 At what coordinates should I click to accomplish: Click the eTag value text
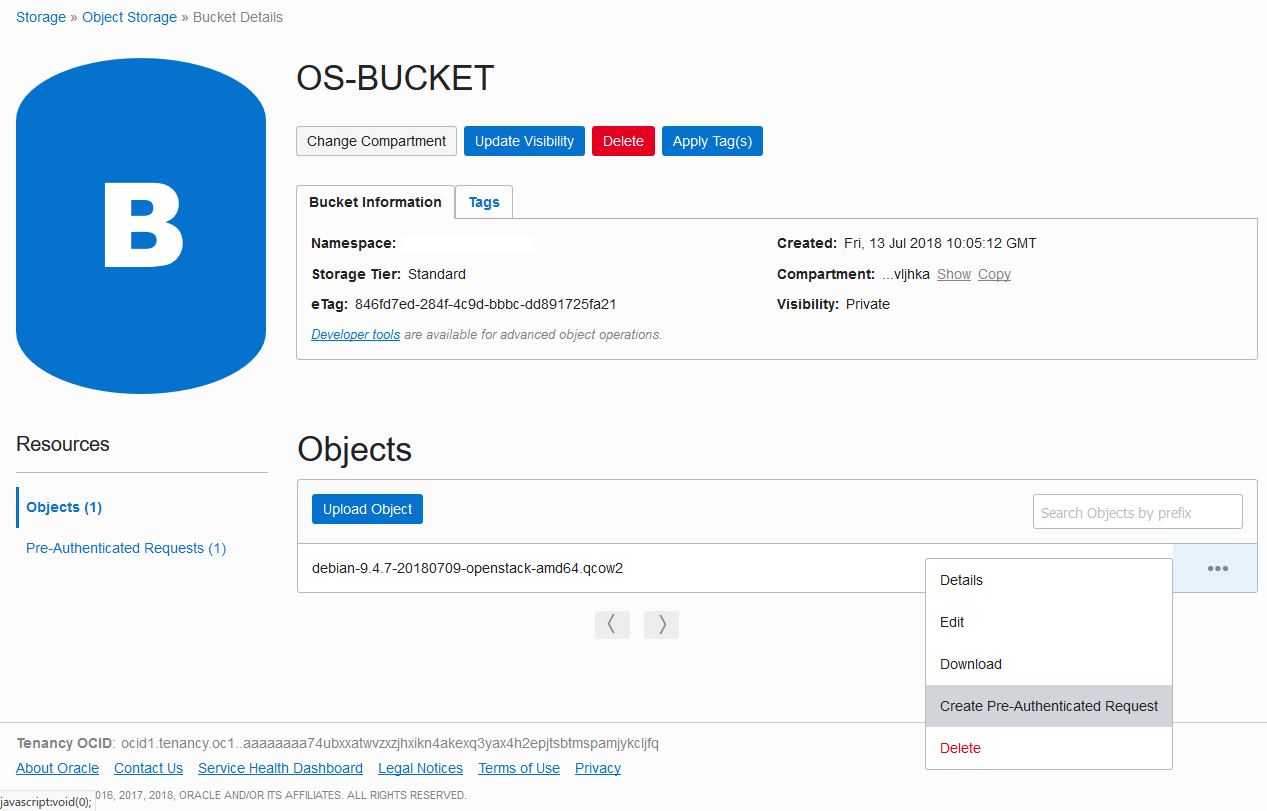click(485, 304)
